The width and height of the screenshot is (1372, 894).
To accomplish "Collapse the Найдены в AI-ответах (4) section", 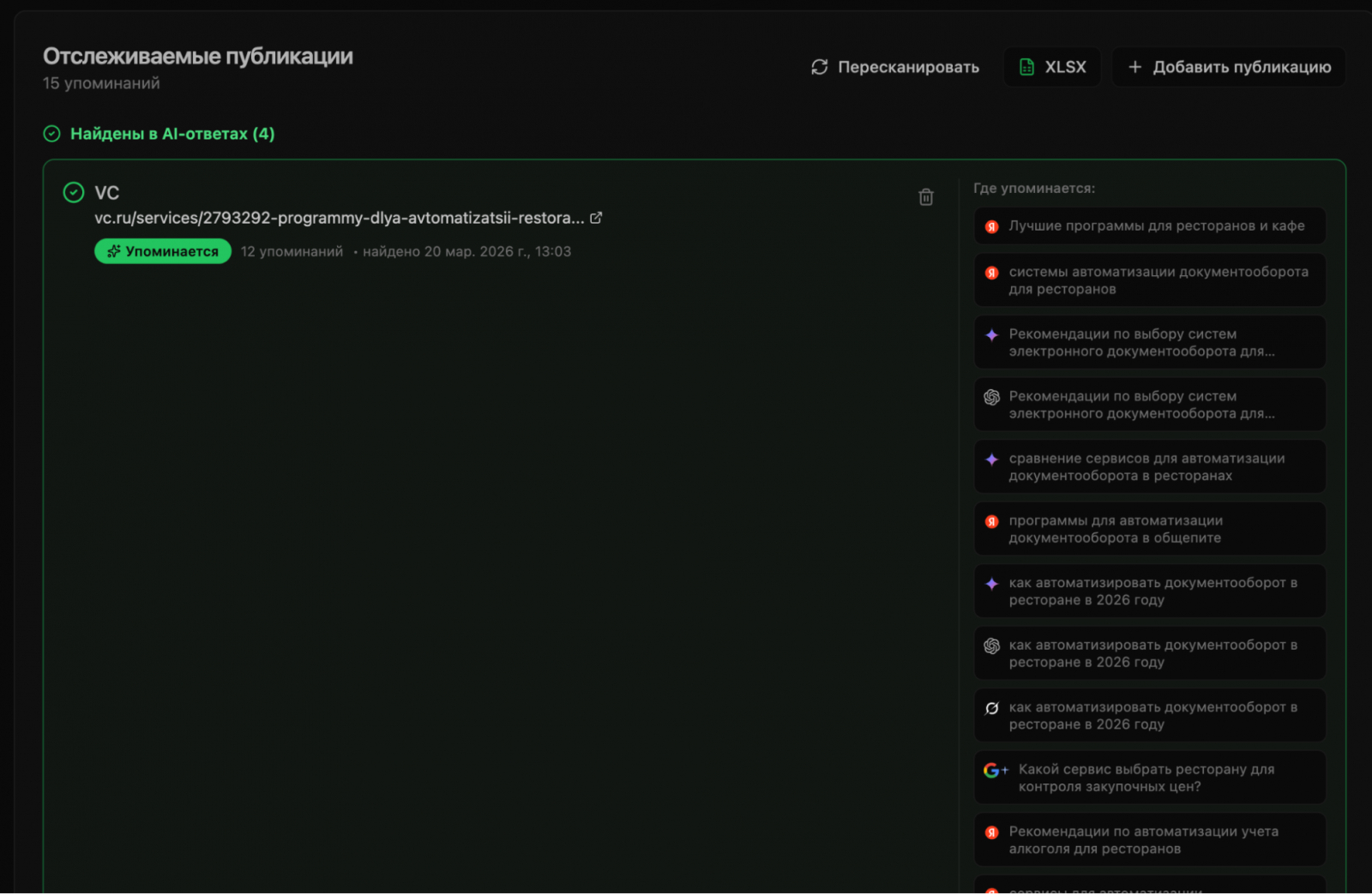I will 171,134.
